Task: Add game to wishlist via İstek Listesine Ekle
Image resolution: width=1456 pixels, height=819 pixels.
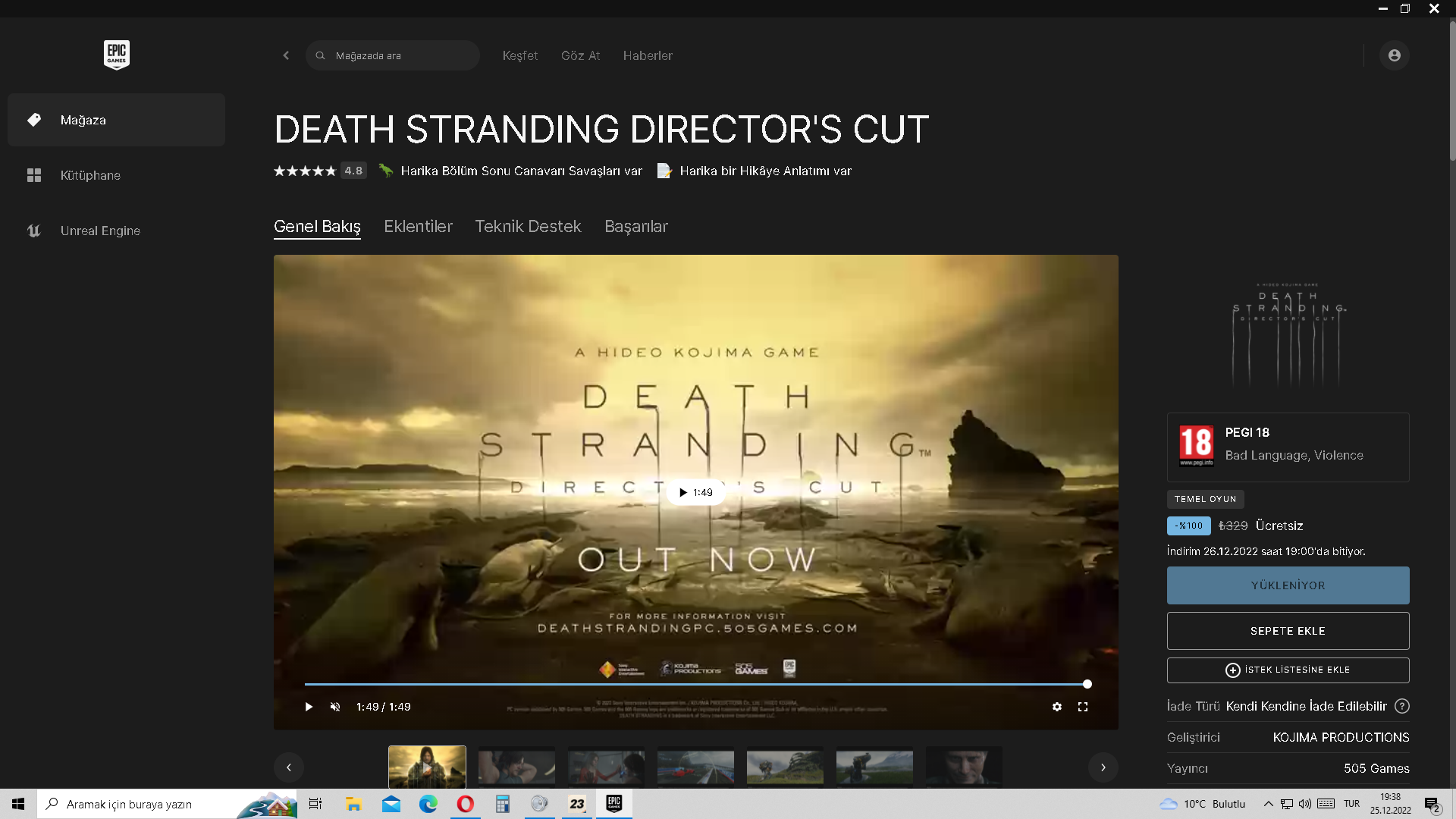Action: [x=1288, y=670]
